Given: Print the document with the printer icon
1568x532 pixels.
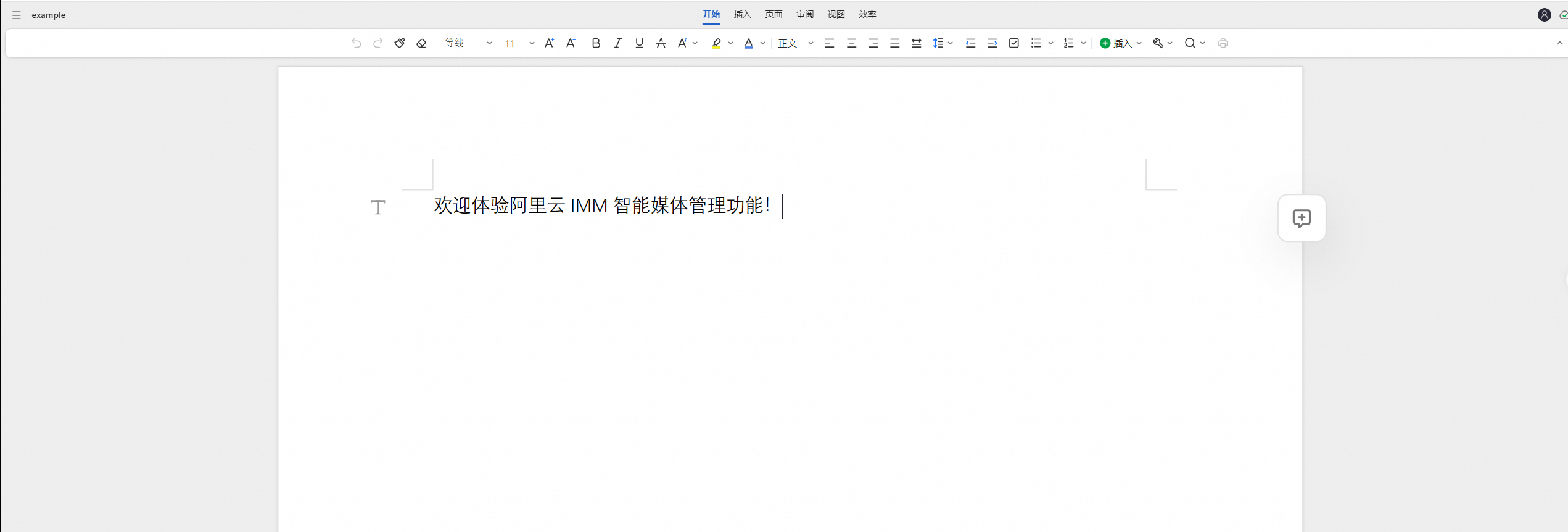Looking at the screenshot, I should tap(1223, 43).
